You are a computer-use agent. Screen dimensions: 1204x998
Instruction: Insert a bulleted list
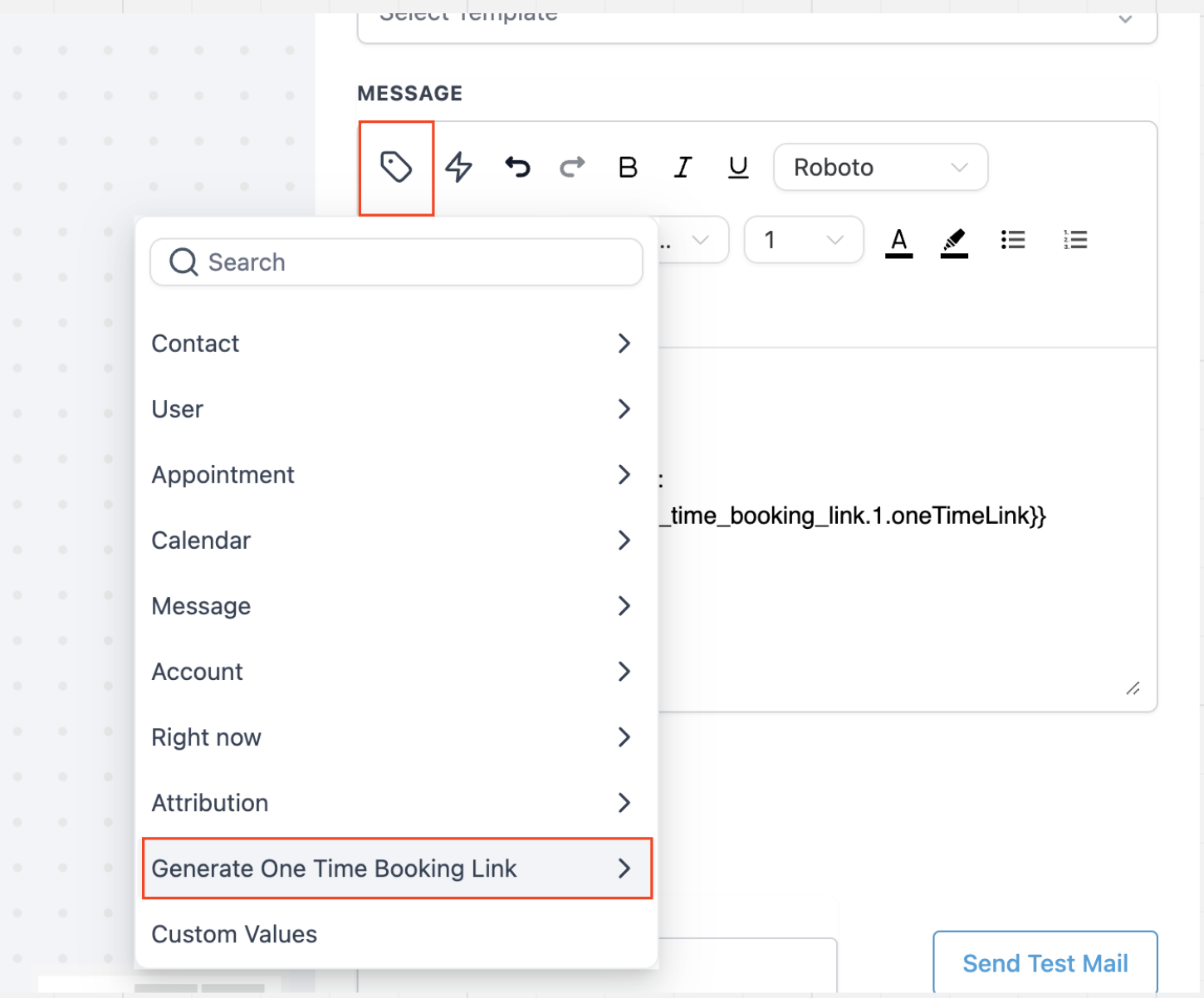tap(1012, 241)
